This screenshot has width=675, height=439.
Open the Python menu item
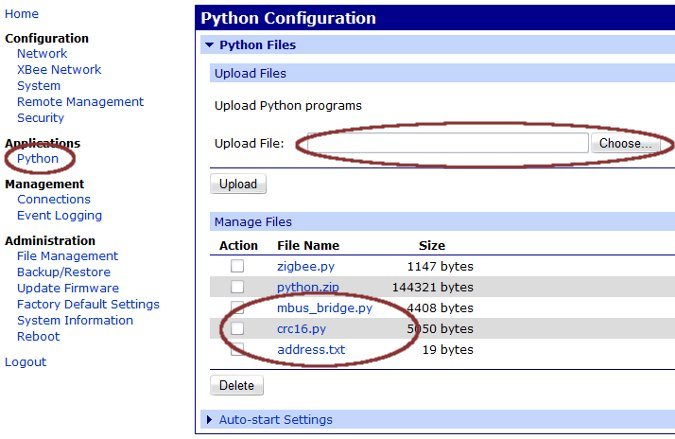[x=38, y=159]
